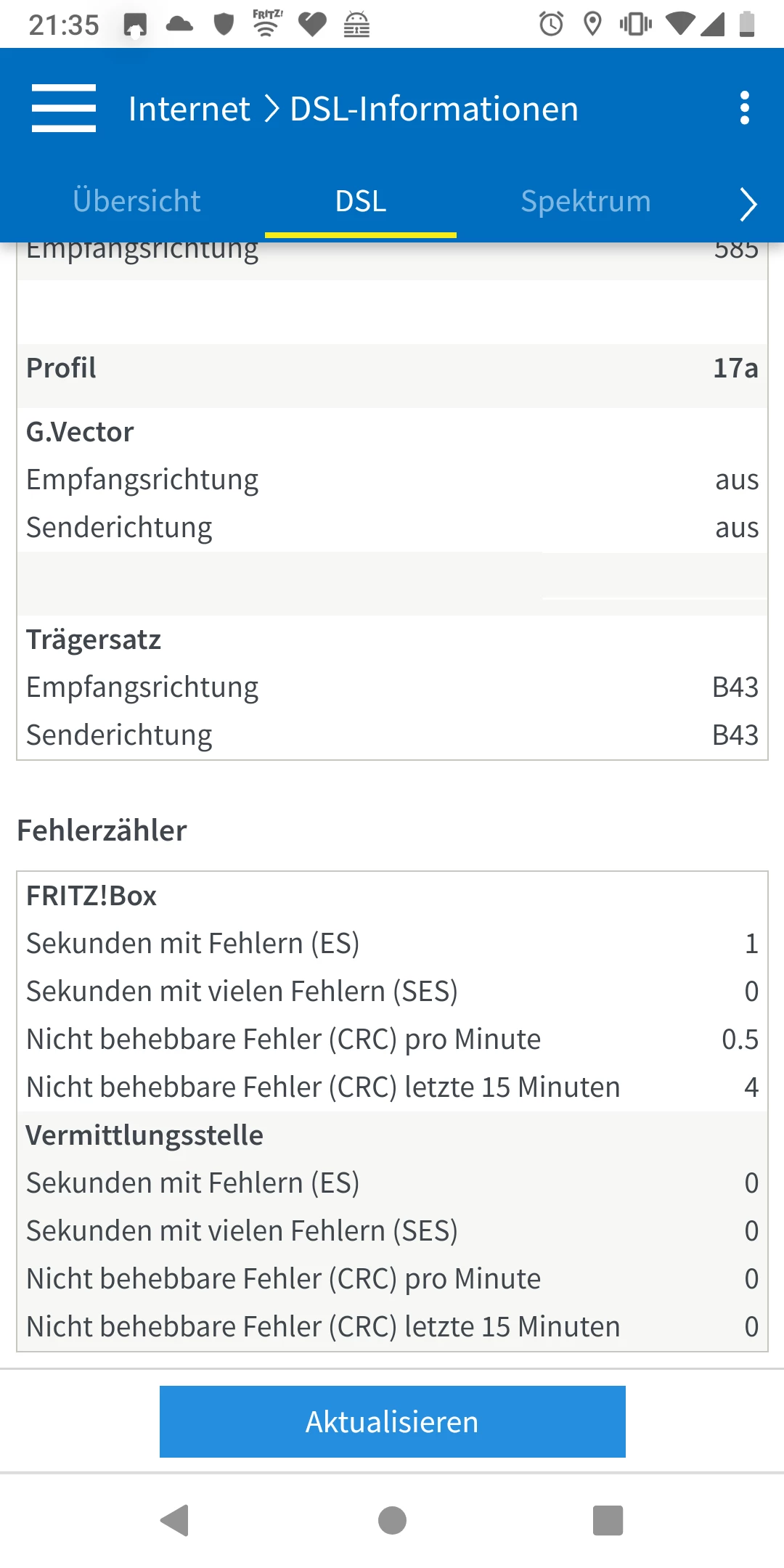Tap the heart icon in status bar

pyautogui.click(x=312, y=24)
